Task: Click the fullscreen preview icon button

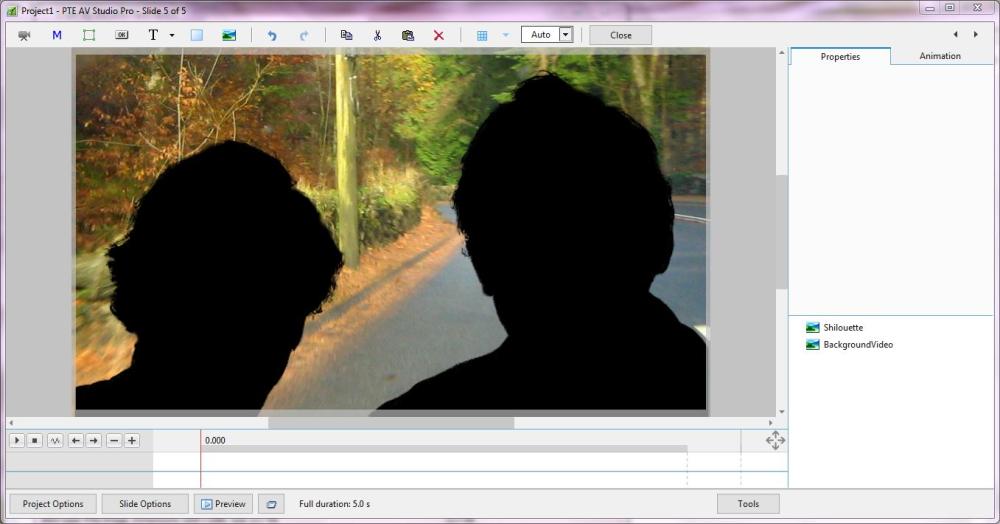Action: [x=271, y=504]
